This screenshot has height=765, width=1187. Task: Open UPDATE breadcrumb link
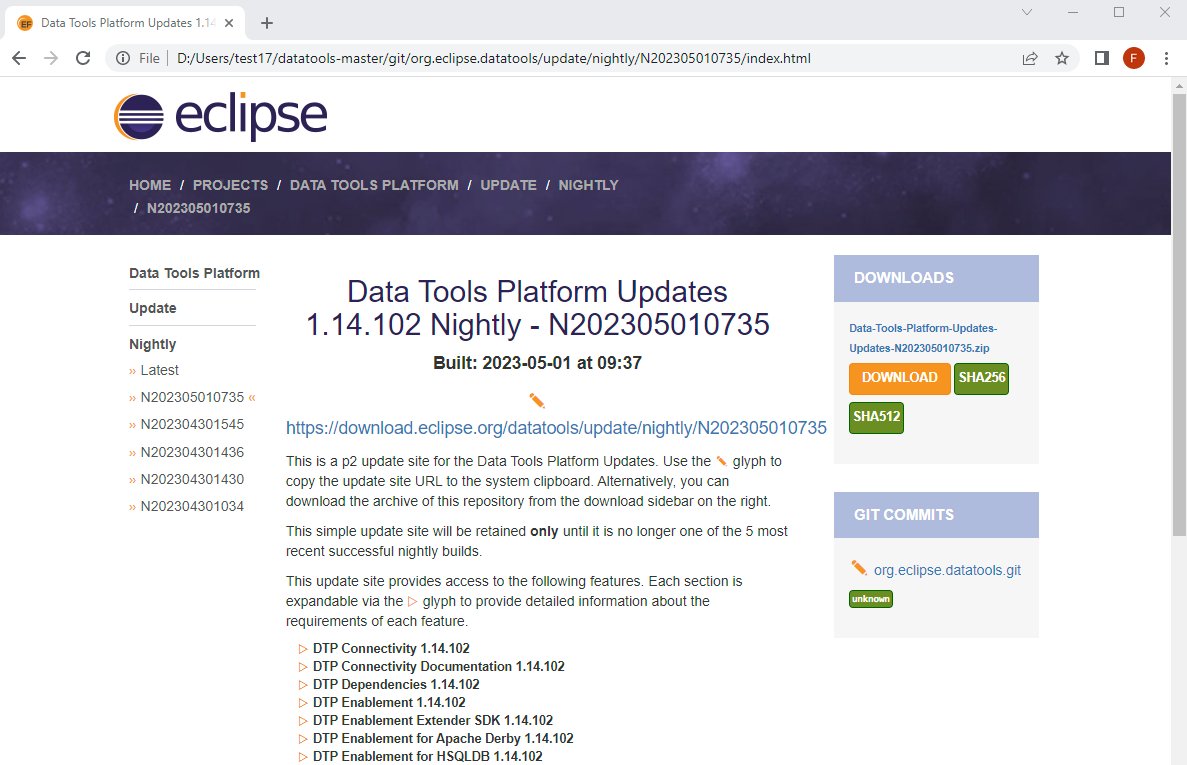point(508,185)
